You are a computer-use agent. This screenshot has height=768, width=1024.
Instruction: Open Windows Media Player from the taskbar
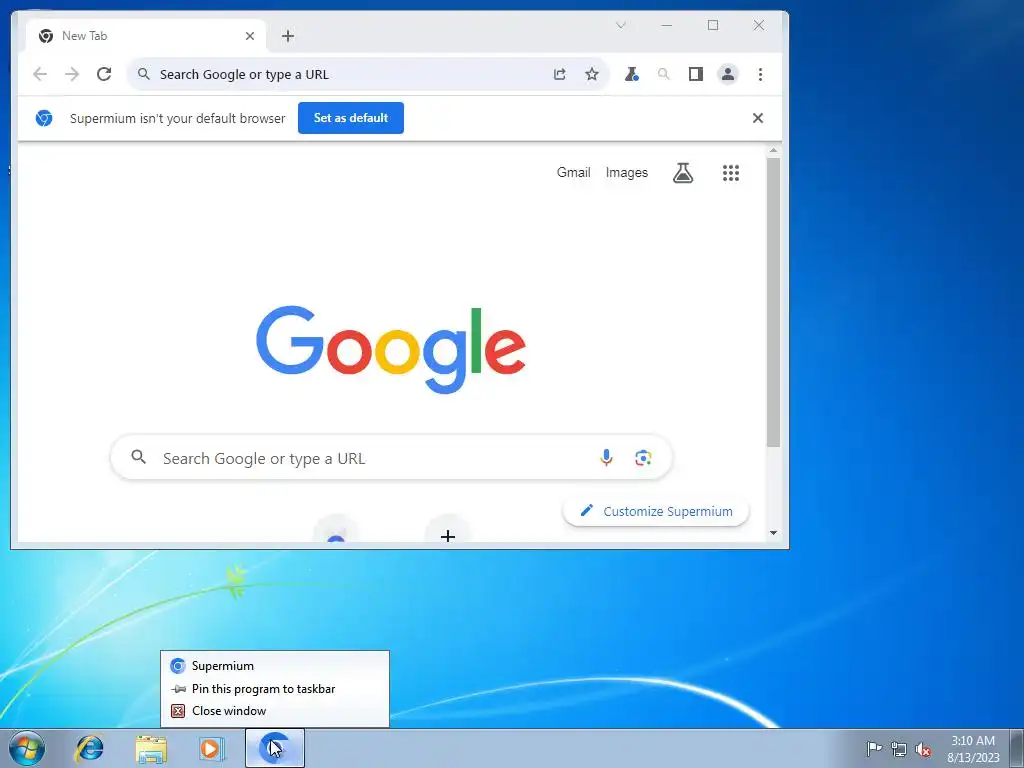click(x=211, y=748)
